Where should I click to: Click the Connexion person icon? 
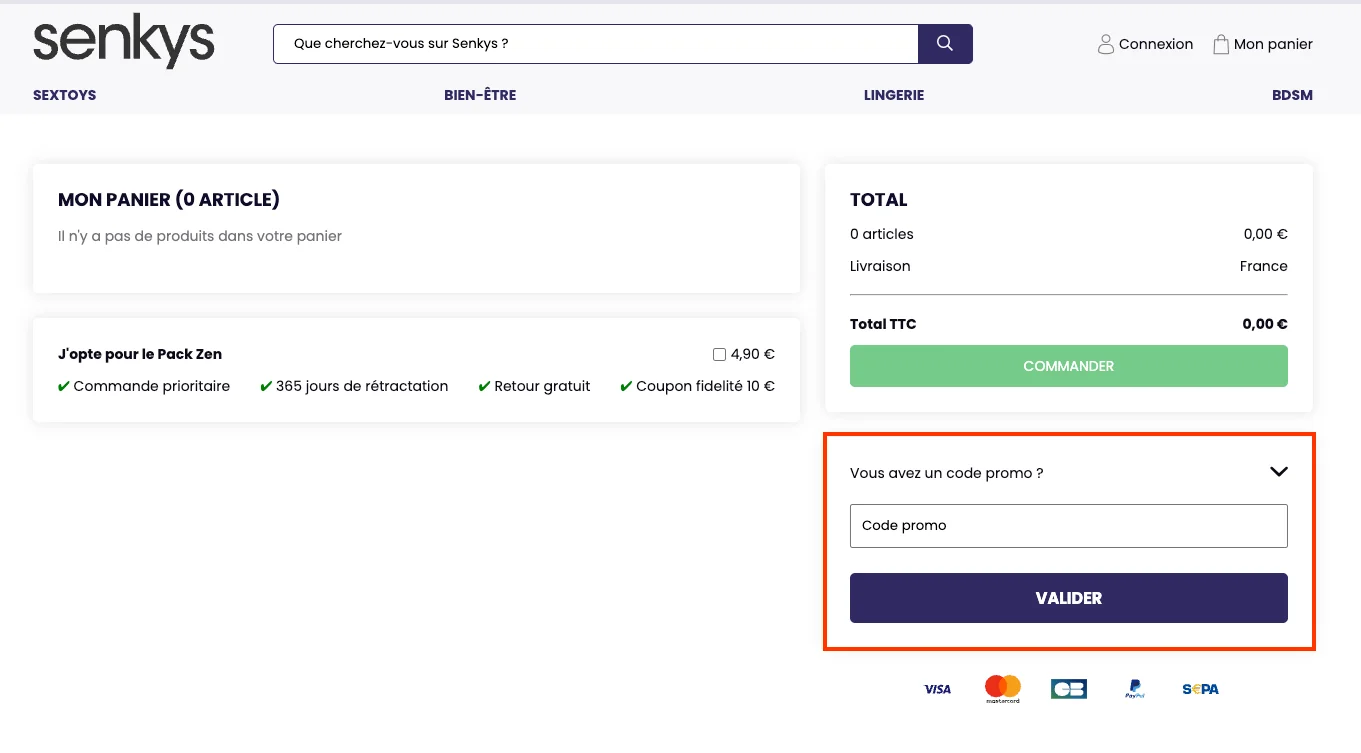click(1106, 44)
